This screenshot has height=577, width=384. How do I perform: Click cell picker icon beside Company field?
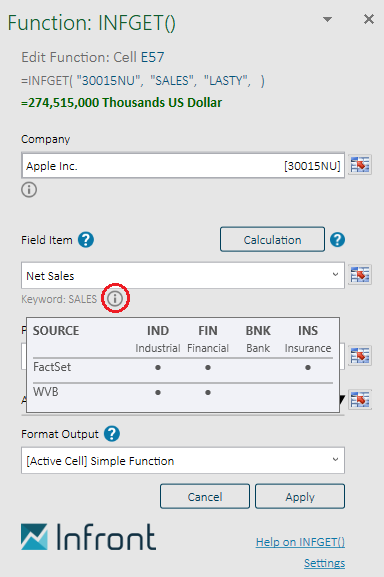(x=360, y=164)
